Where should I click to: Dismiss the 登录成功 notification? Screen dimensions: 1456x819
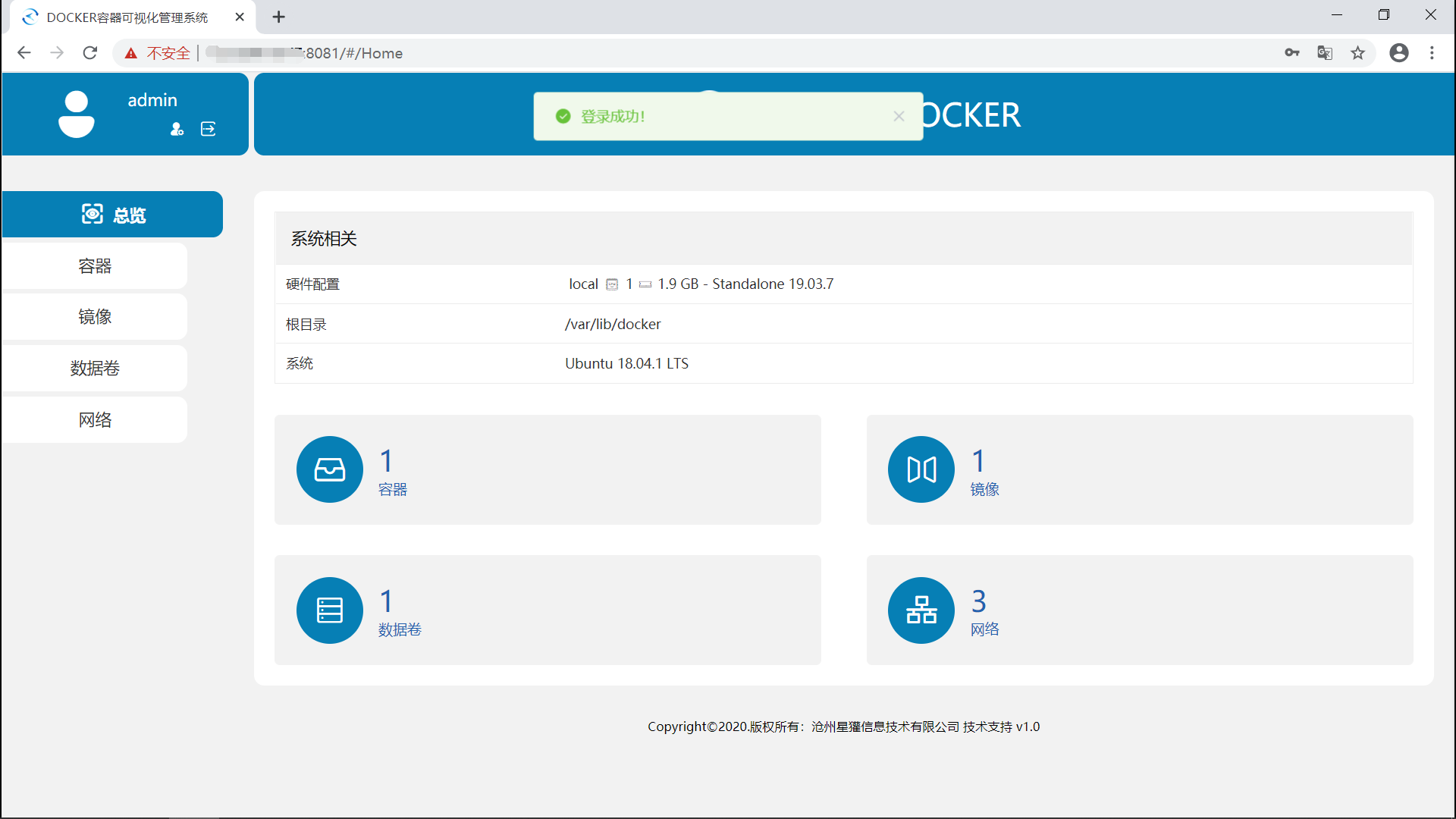[x=899, y=116]
